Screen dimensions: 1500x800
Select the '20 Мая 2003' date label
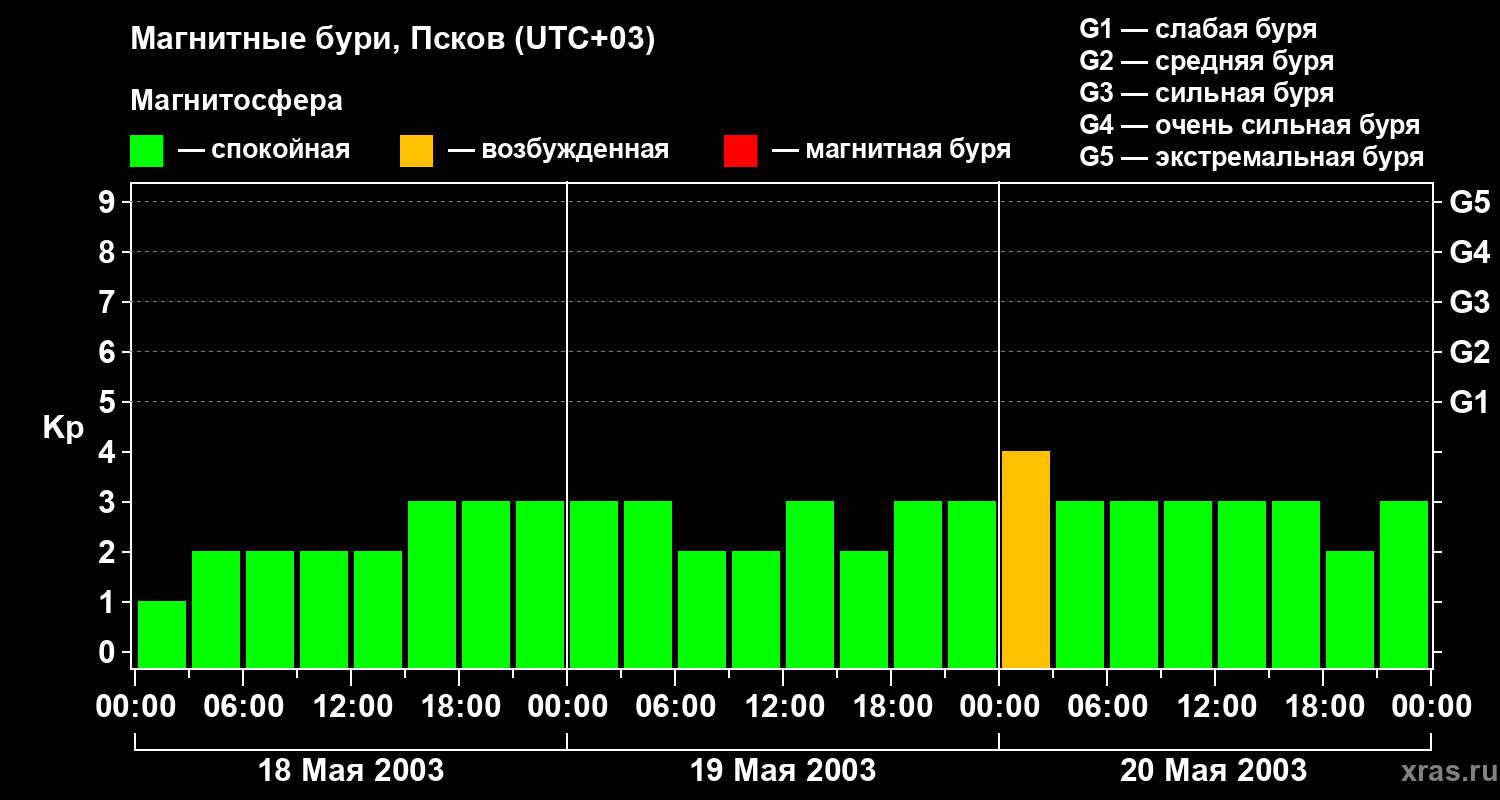[1213, 771]
